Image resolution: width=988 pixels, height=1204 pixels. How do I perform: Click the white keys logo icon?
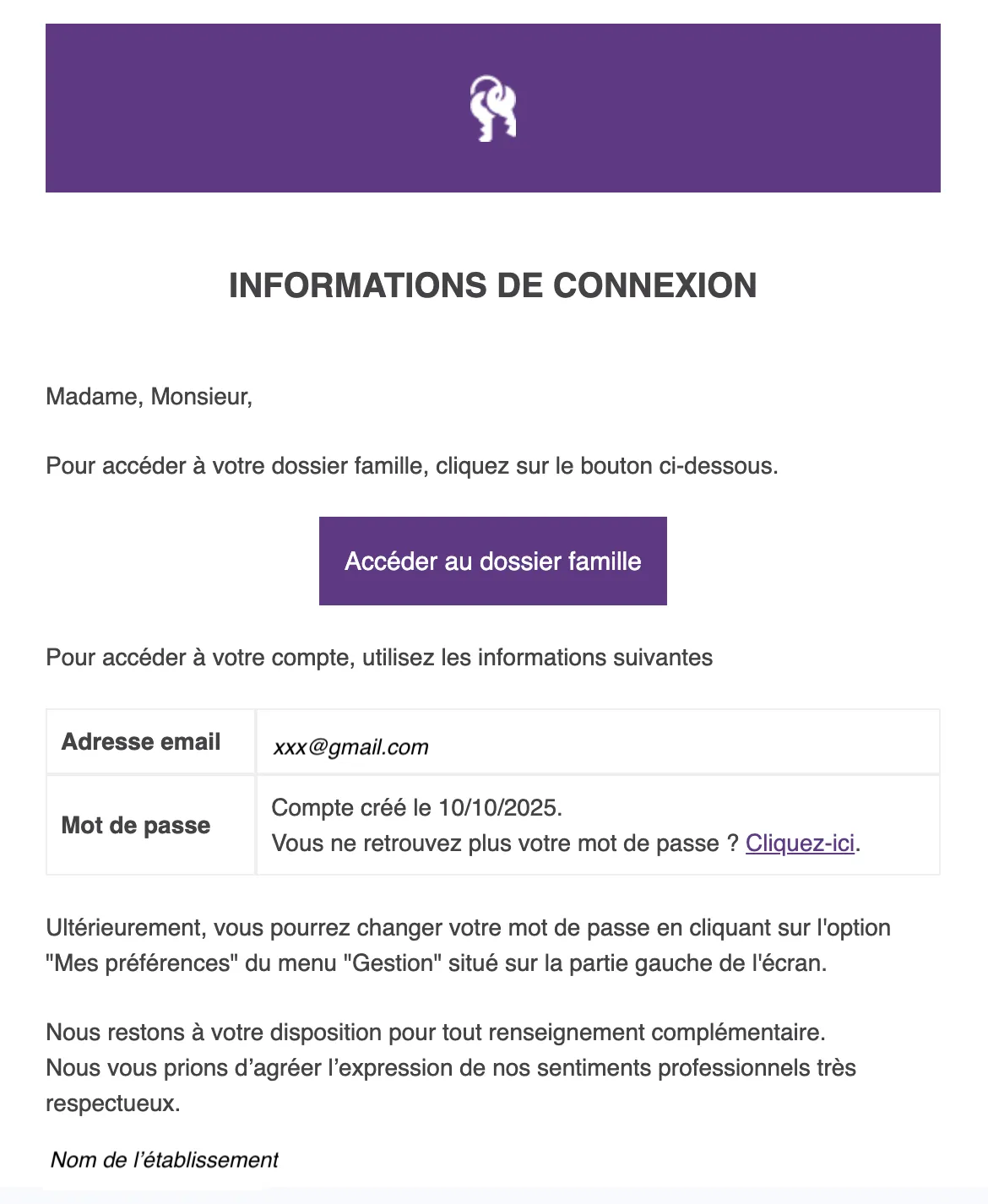[x=493, y=108]
